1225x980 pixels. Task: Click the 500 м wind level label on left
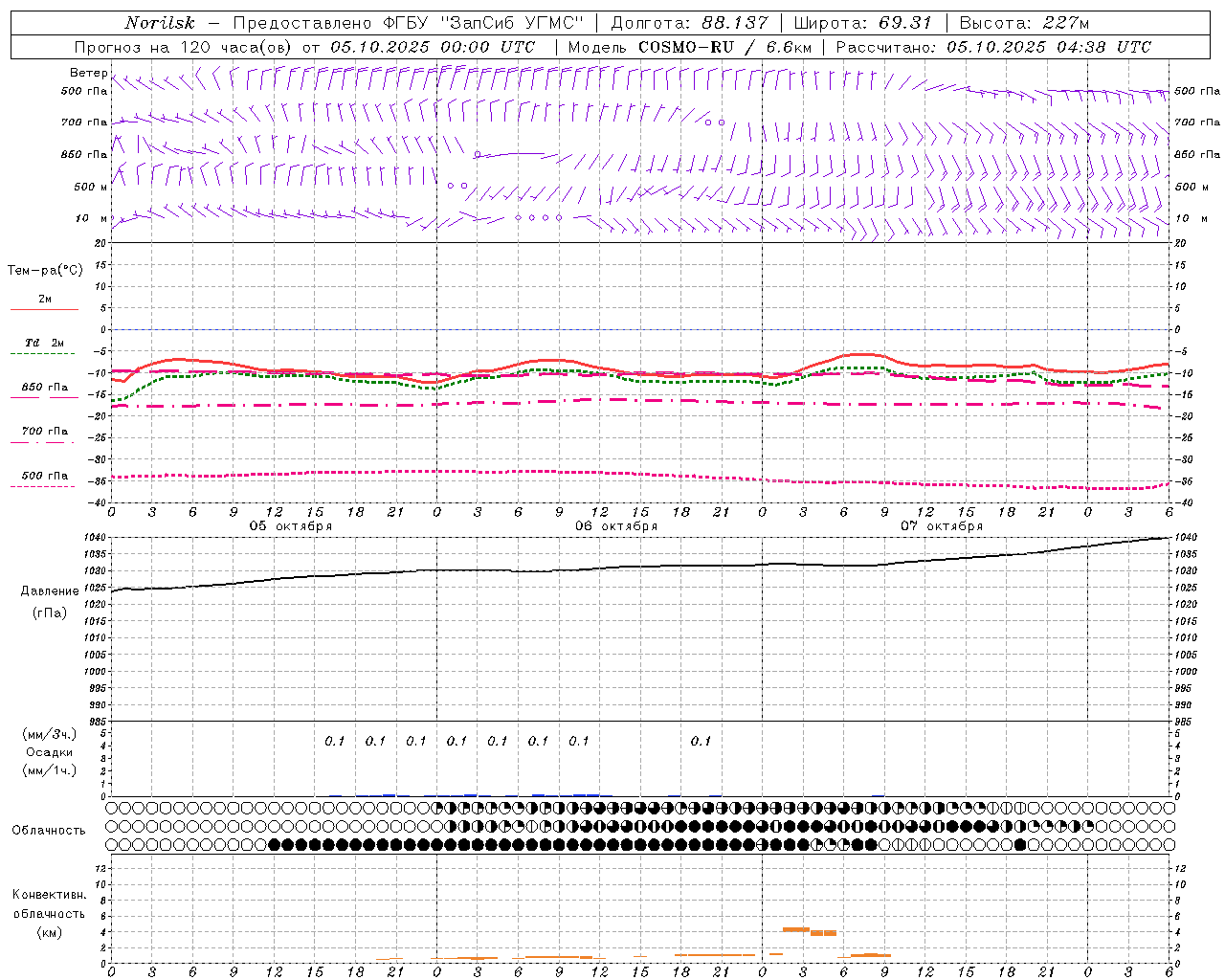pyautogui.click(x=91, y=188)
